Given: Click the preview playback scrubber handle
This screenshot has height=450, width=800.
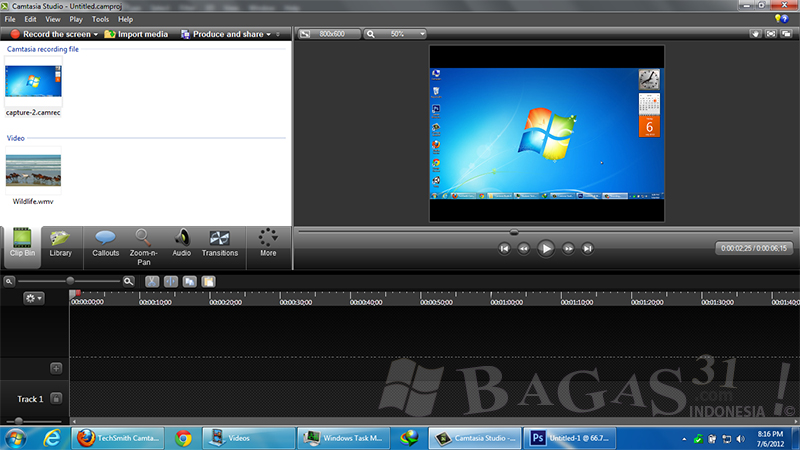Looking at the screenshot, I should point(514,232).
